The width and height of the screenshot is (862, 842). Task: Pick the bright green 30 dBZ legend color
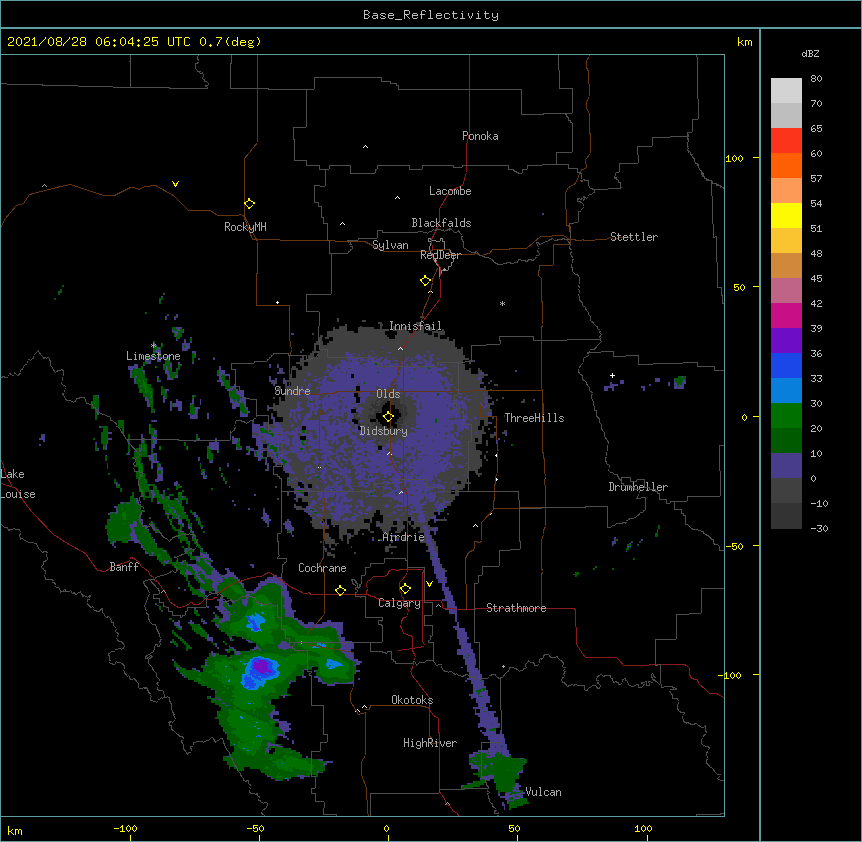coord(786,416)
